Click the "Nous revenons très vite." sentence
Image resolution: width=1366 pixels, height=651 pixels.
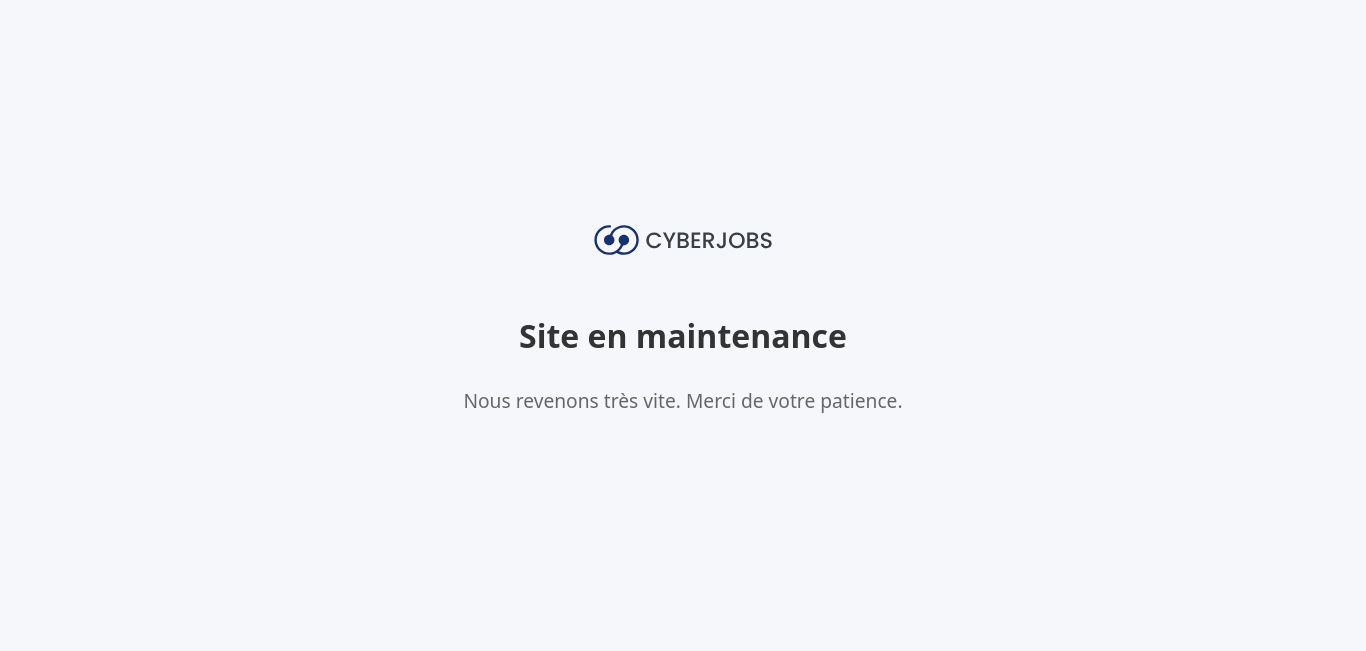[x=572, y=401]
